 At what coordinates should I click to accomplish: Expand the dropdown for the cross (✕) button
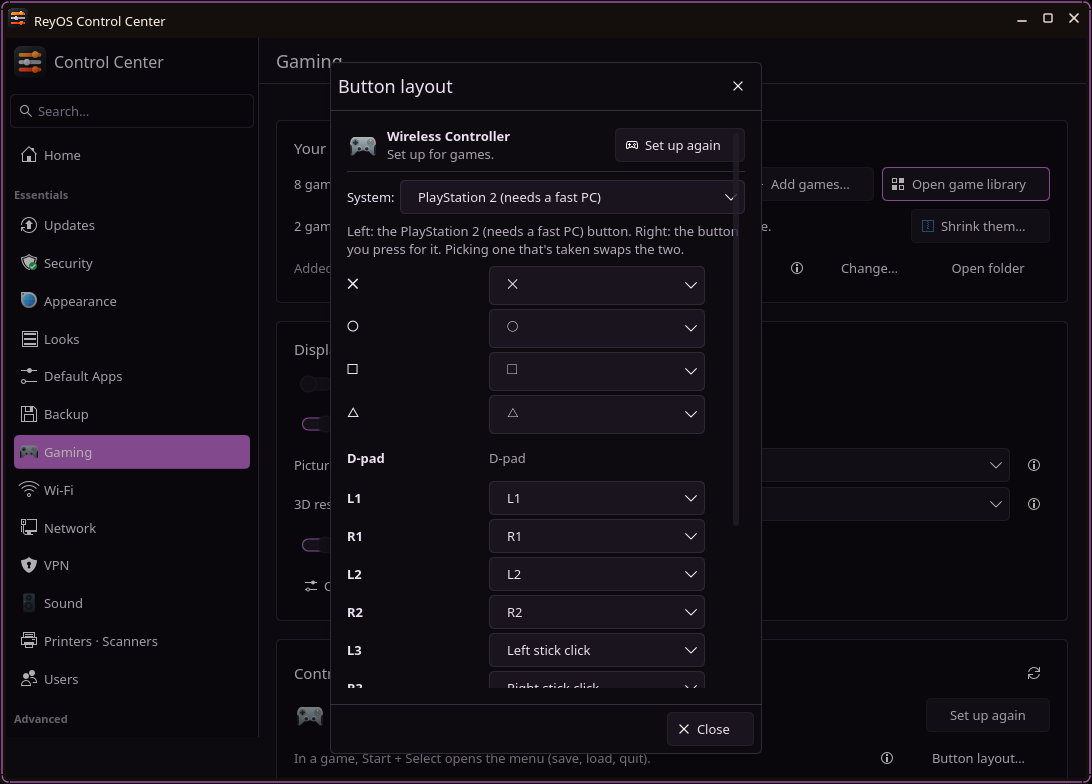[596, 285]
